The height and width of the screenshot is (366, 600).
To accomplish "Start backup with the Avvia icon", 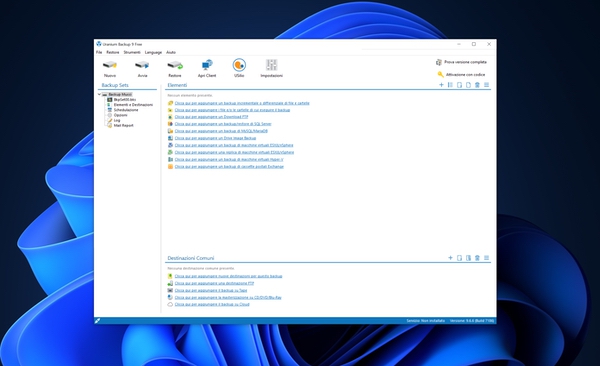I will point(142,65).
